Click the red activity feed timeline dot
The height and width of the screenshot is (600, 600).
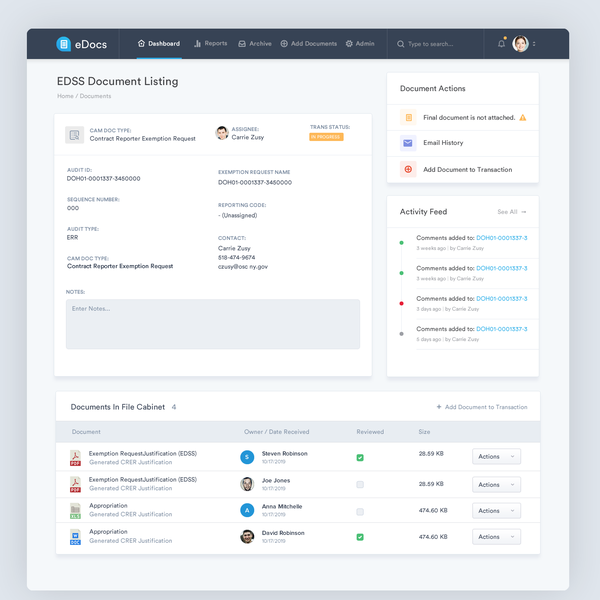coord(401,303)
